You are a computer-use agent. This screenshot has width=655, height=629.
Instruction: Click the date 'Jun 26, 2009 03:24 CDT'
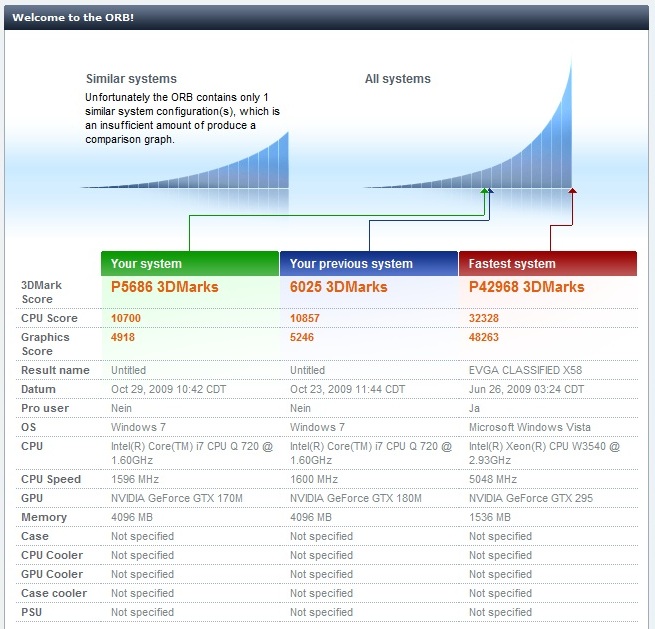[x=526, y=389]
